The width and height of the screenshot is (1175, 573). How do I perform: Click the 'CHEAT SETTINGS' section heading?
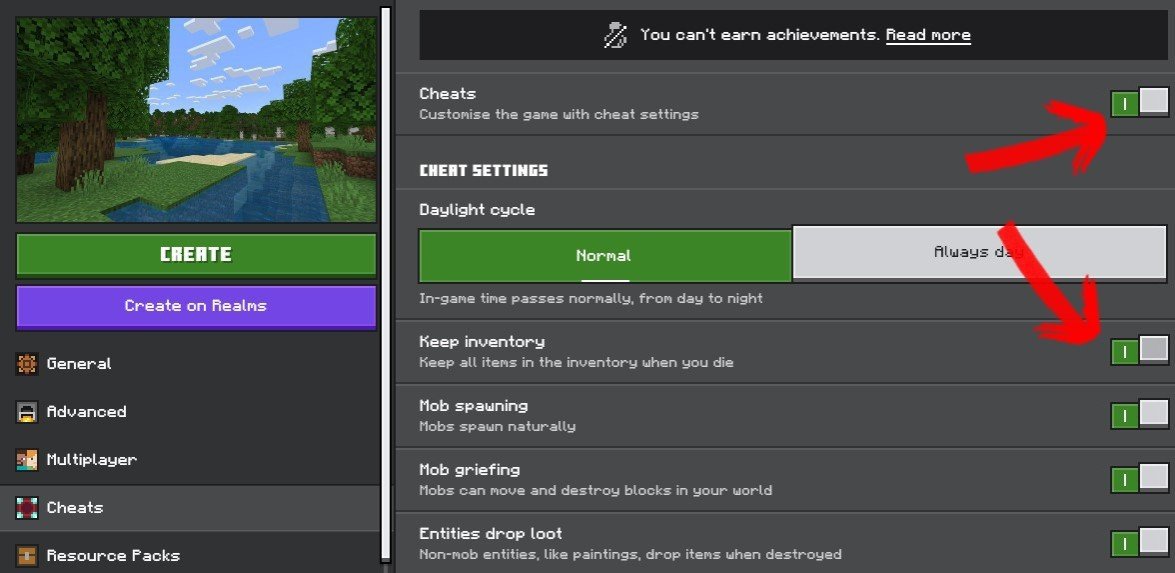483,171
